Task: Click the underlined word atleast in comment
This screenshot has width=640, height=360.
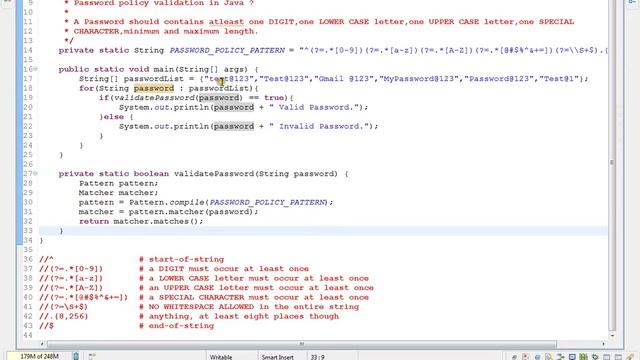Action: pos(227,22)
